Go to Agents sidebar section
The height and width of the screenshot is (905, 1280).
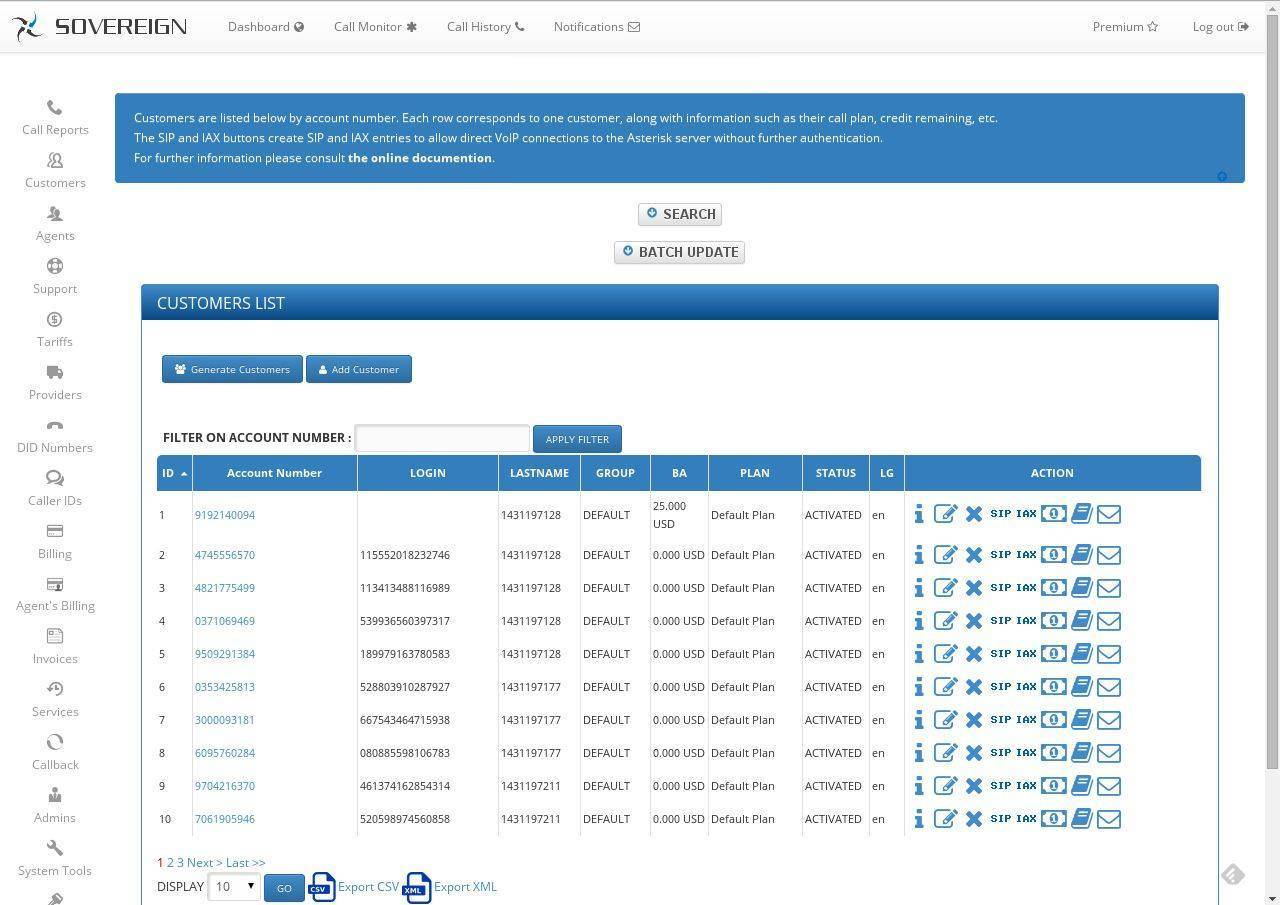55,224
